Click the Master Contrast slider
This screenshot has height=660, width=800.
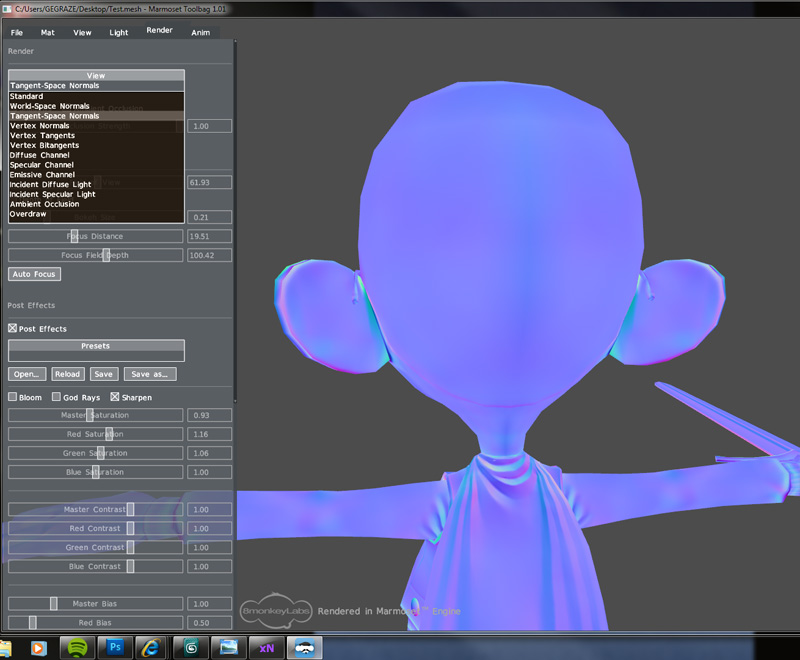point(95,510)
